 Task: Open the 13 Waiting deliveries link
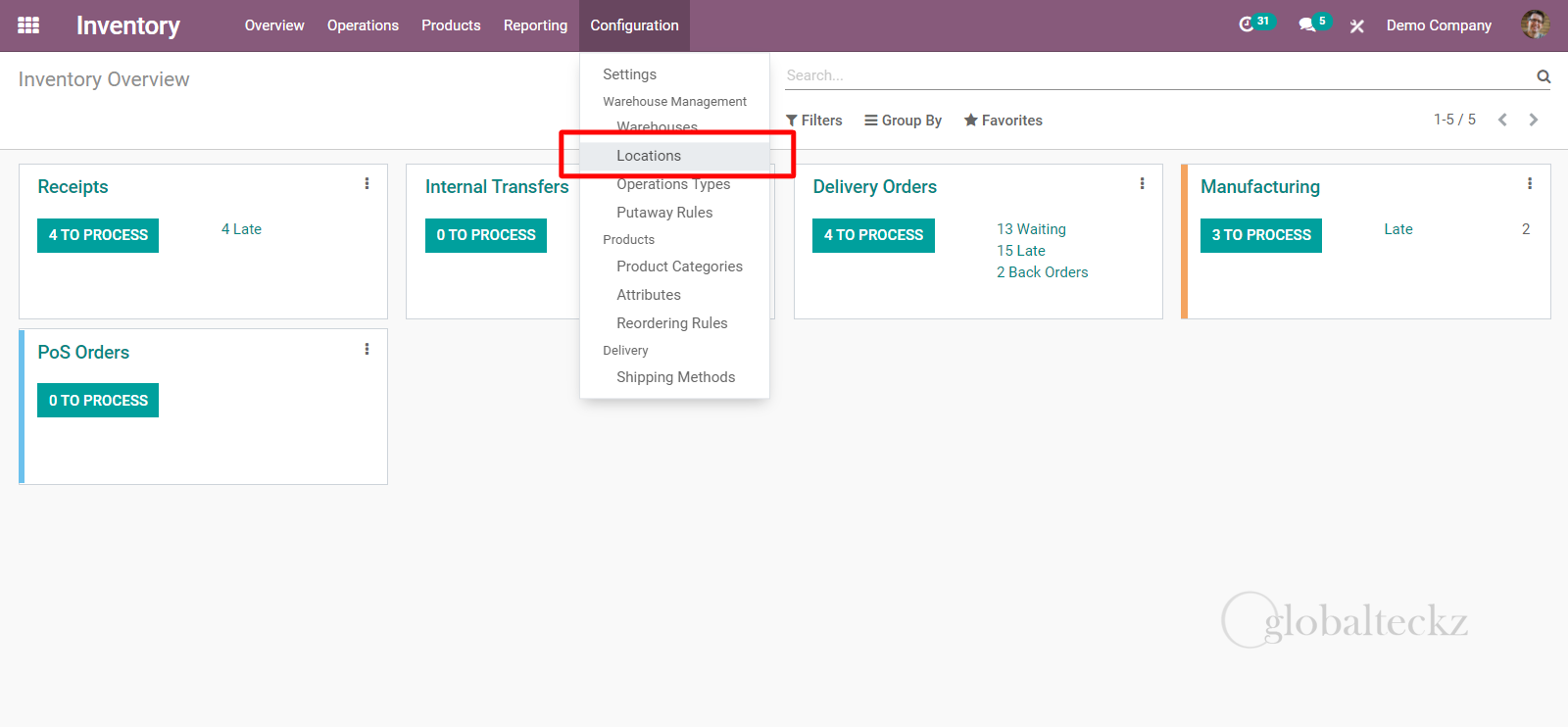pos(1031,229)
